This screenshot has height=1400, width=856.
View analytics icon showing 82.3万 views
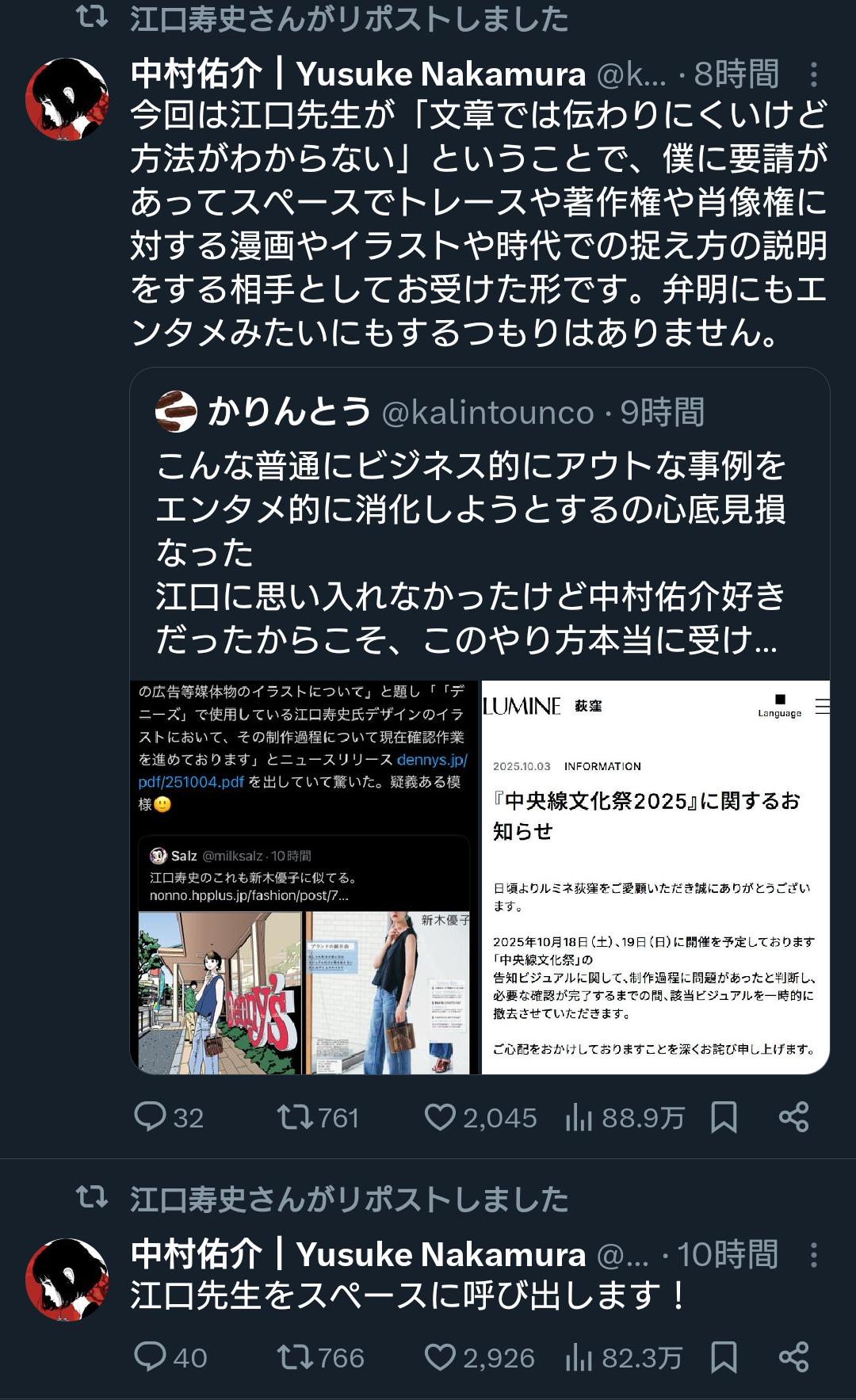(x=579, y=1359)
